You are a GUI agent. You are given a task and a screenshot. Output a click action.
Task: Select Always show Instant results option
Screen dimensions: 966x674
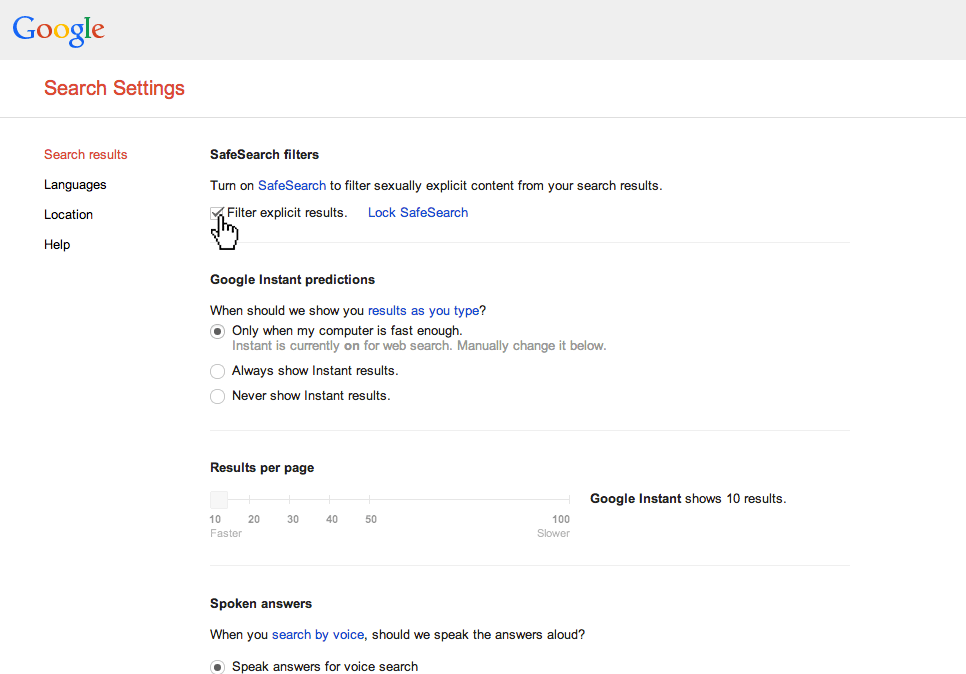coord(217,371)
